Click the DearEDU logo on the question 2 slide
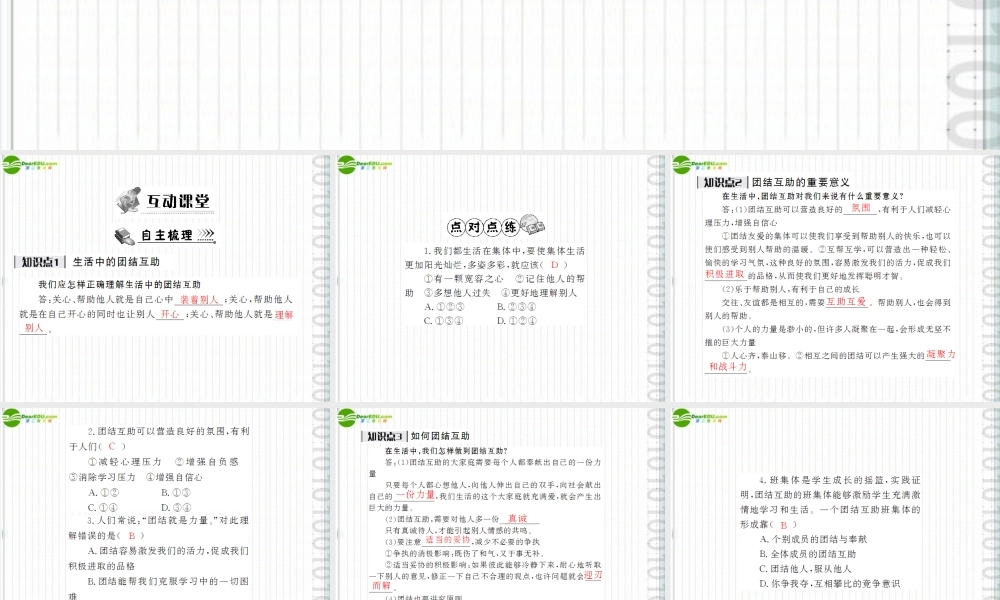The height and width of the screenshot is (600, 1000). point(29,418)
